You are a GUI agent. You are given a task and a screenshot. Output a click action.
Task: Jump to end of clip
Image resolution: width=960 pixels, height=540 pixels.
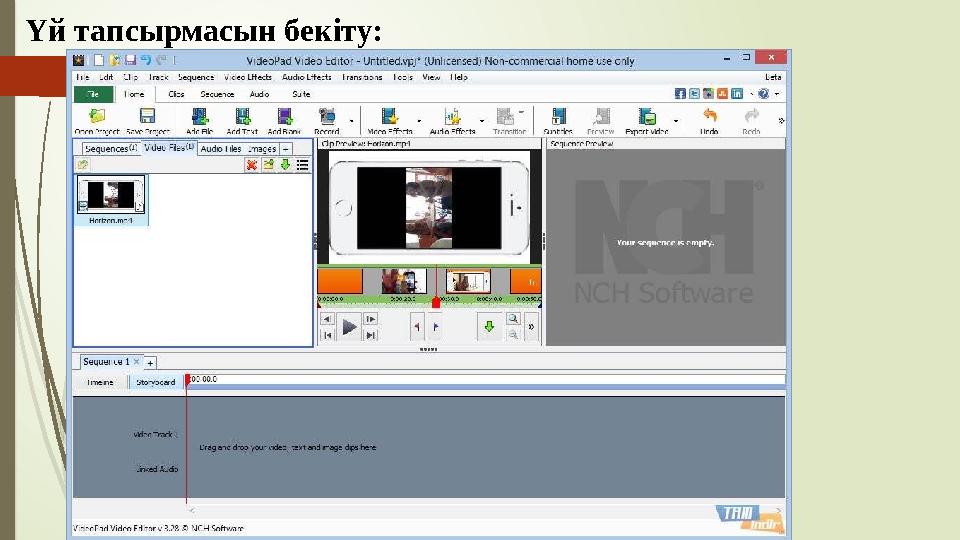370,335
